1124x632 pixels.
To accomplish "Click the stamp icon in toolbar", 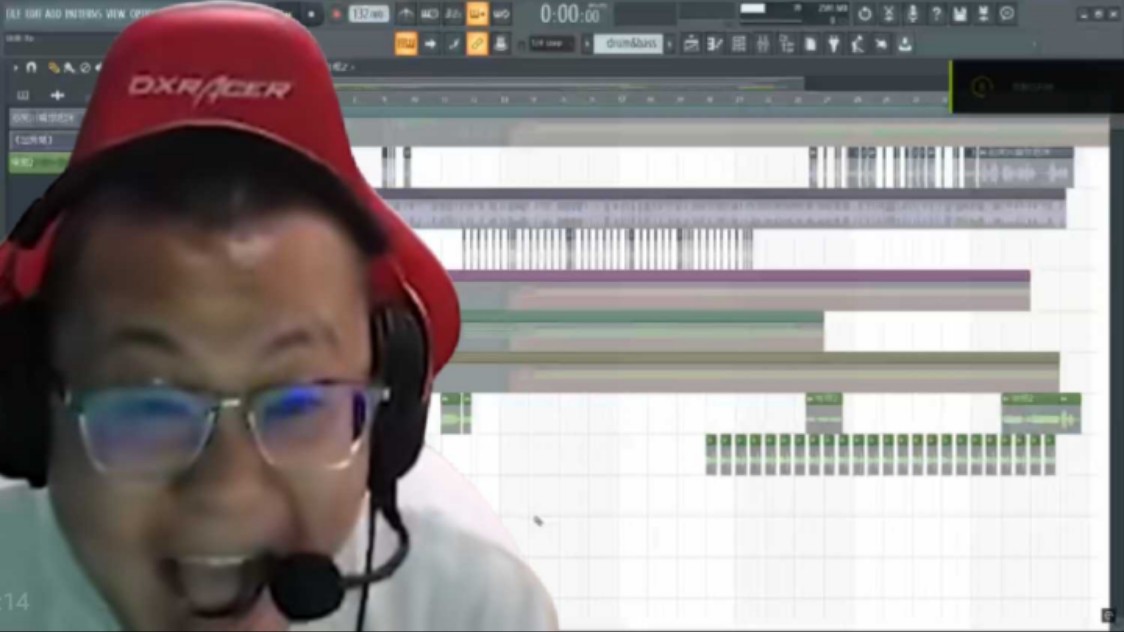I will point(501,44).
